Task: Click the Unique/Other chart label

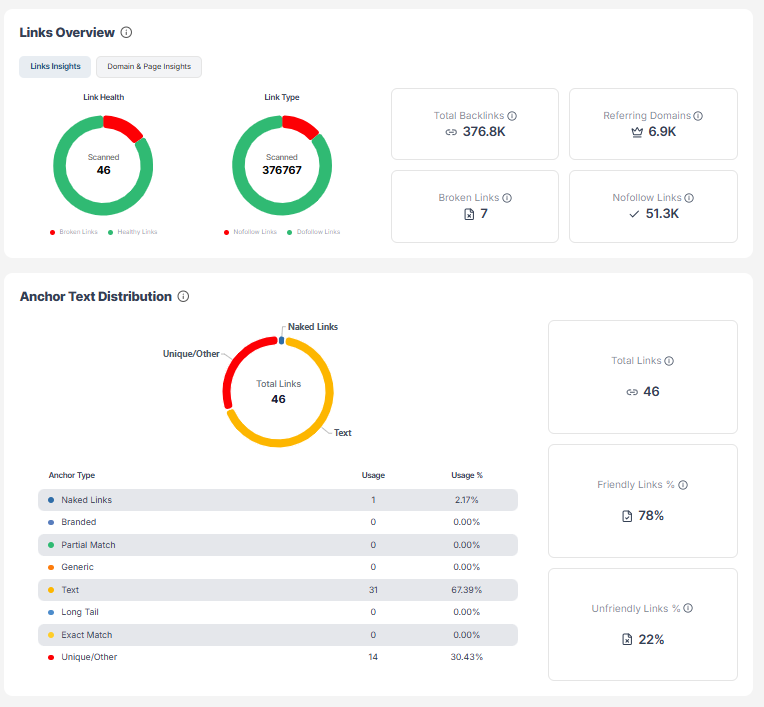Action: click(191, 354)
